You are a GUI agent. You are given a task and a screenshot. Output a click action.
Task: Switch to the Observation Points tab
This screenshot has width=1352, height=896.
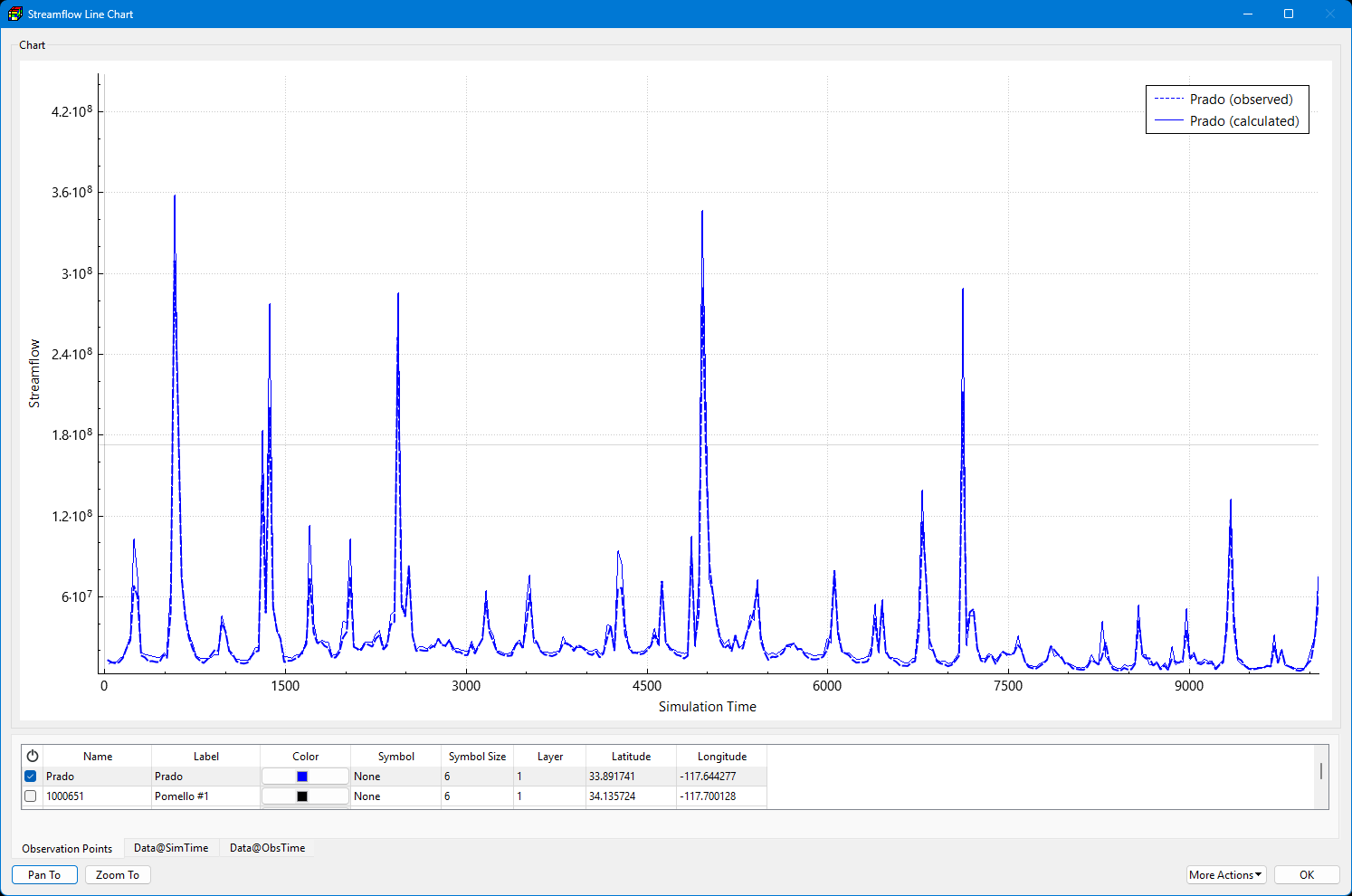pos(67,848)
